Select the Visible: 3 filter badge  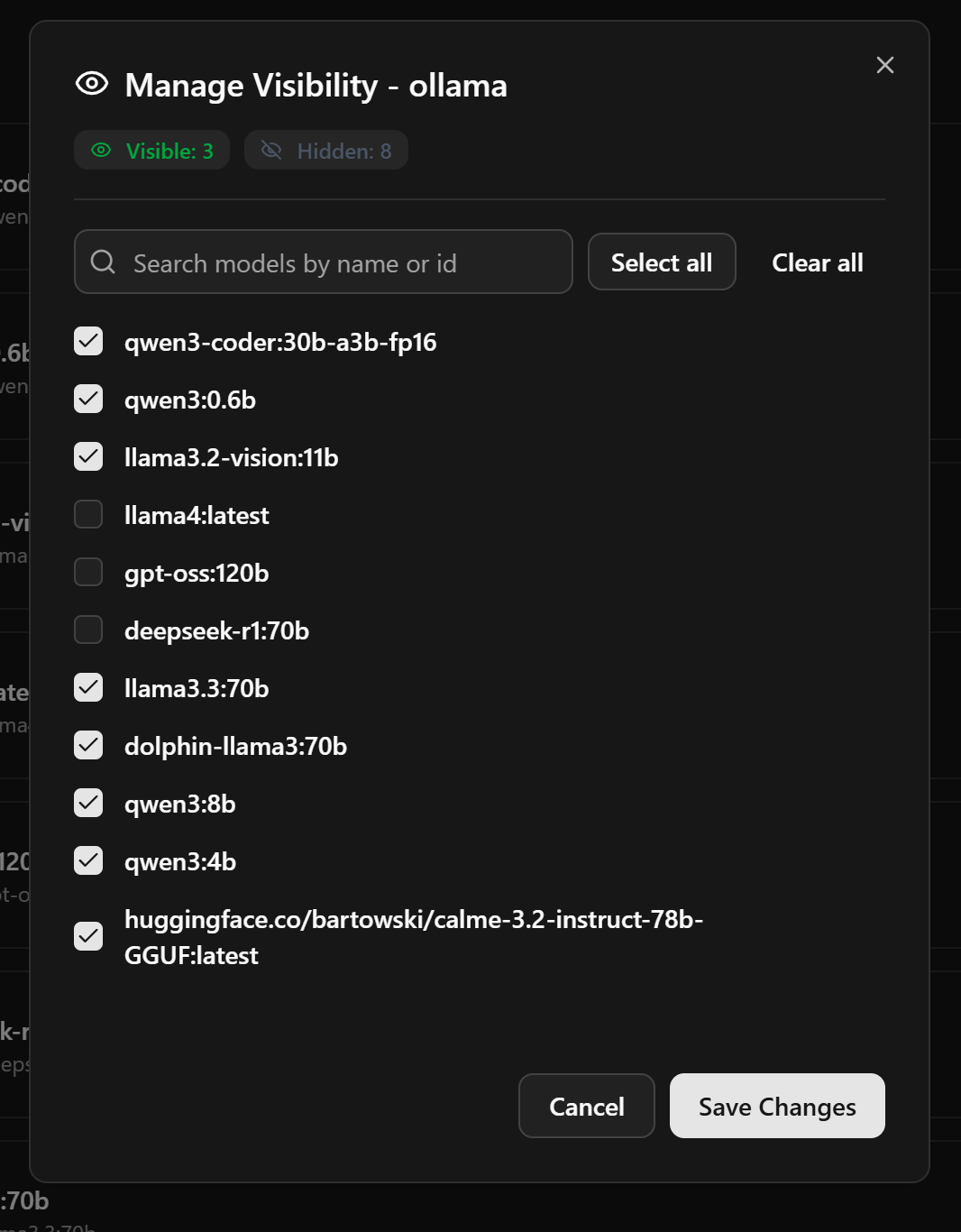(151, 150)
